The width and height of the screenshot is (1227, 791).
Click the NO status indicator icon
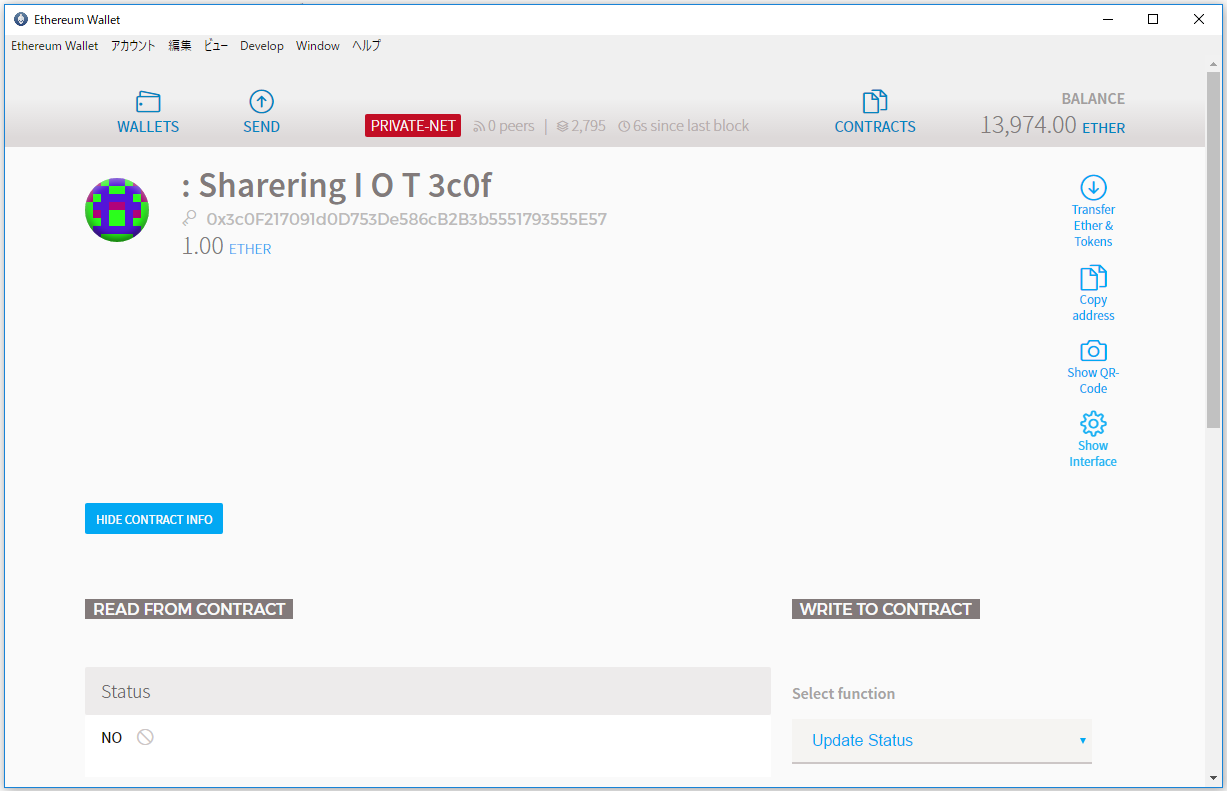coord(145,737)
